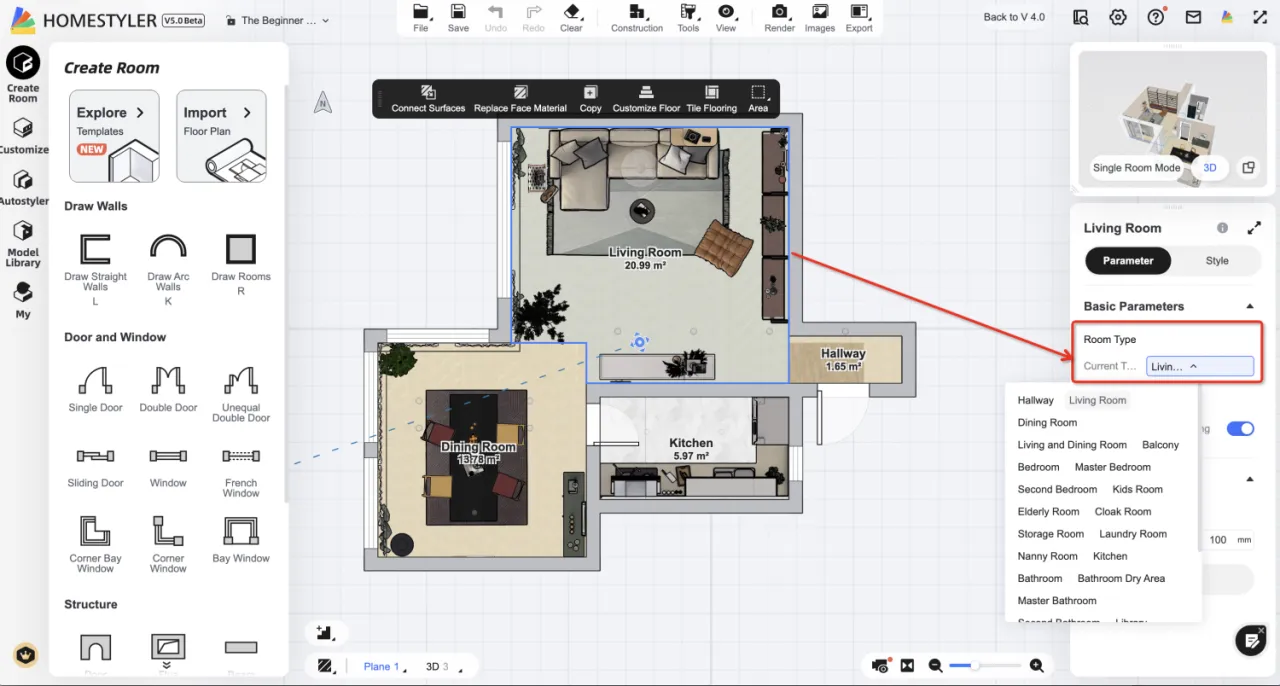The height and width of the screenshot is (686, 1280).
Task: Collapse the Basic Parameters section
Action: point(1249,307)
